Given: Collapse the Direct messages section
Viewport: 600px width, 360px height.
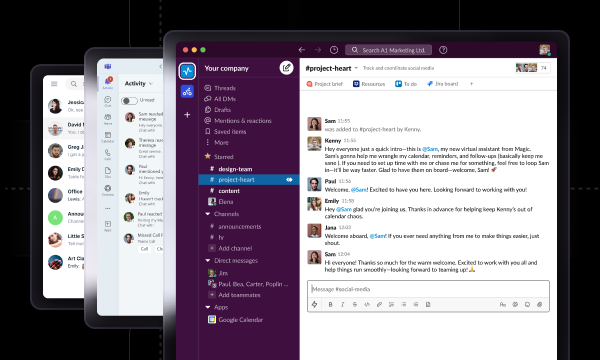Looking at the screenshot, I should pyautogui.click(x=208, y=261).
